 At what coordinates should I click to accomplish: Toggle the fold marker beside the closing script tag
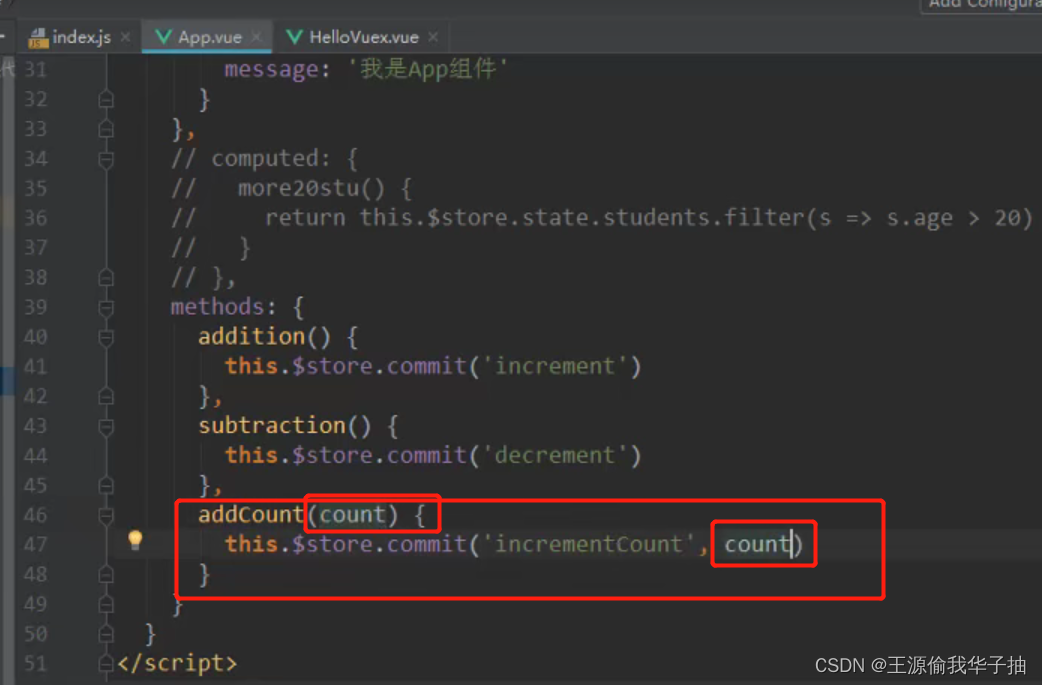click(x=106, y=664)
